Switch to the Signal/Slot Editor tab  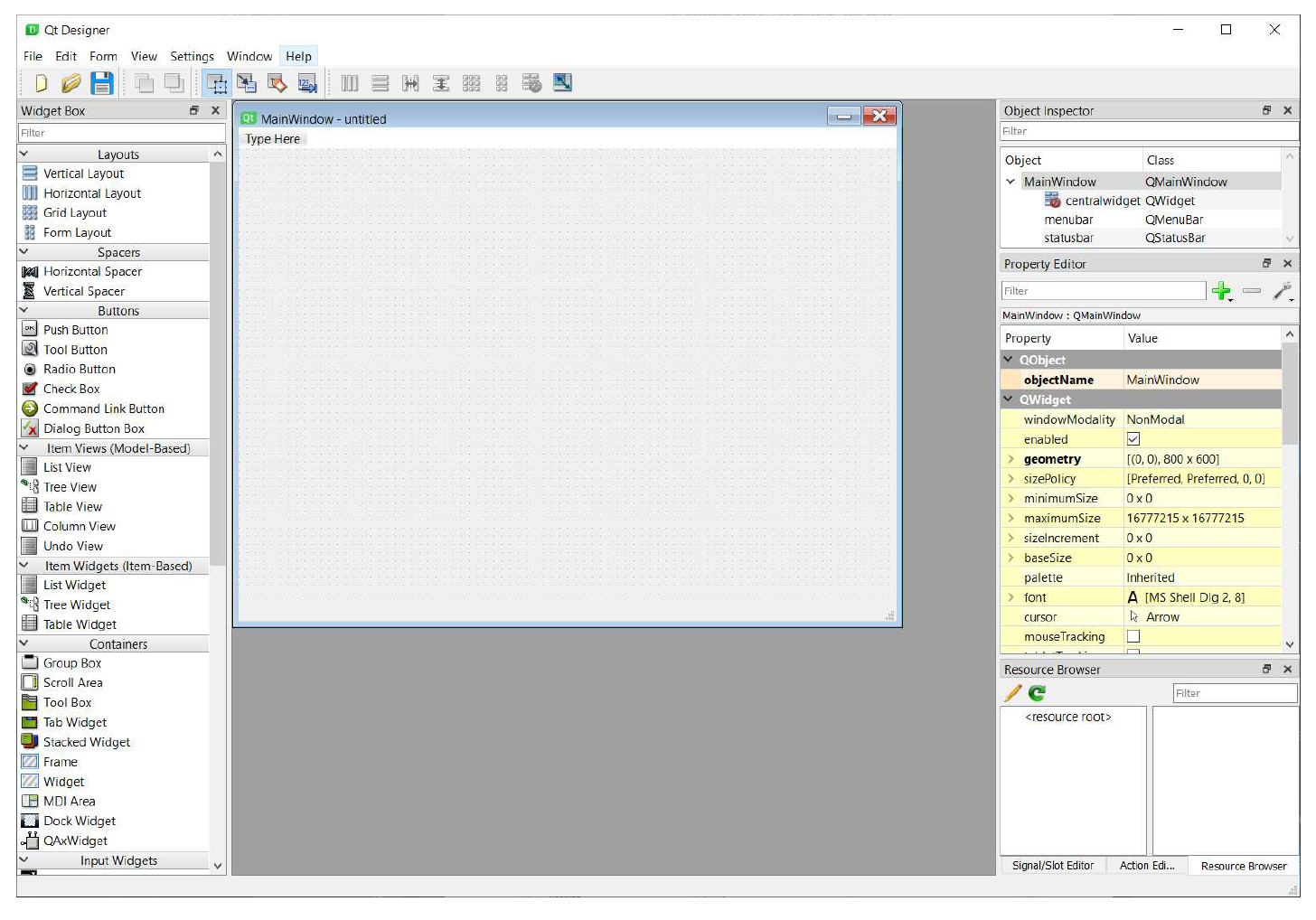1052,866
